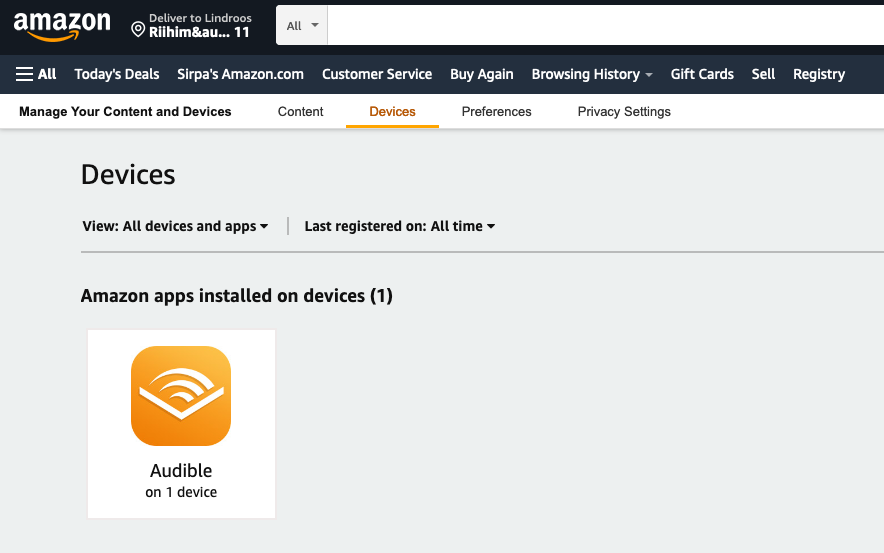Click Deliver to Lindroos address text
Screen dimensions: 884x553
[x=200, y=25]
